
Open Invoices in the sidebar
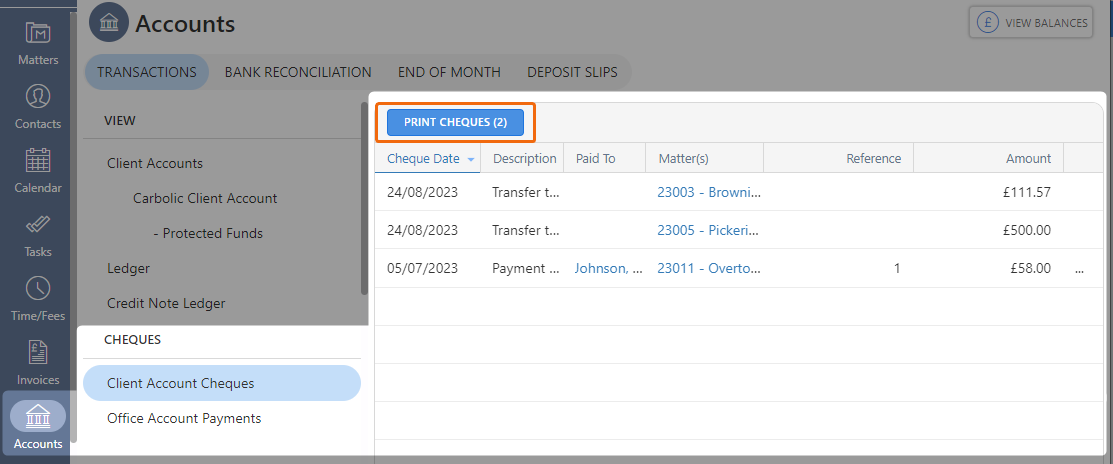[38, 362]
